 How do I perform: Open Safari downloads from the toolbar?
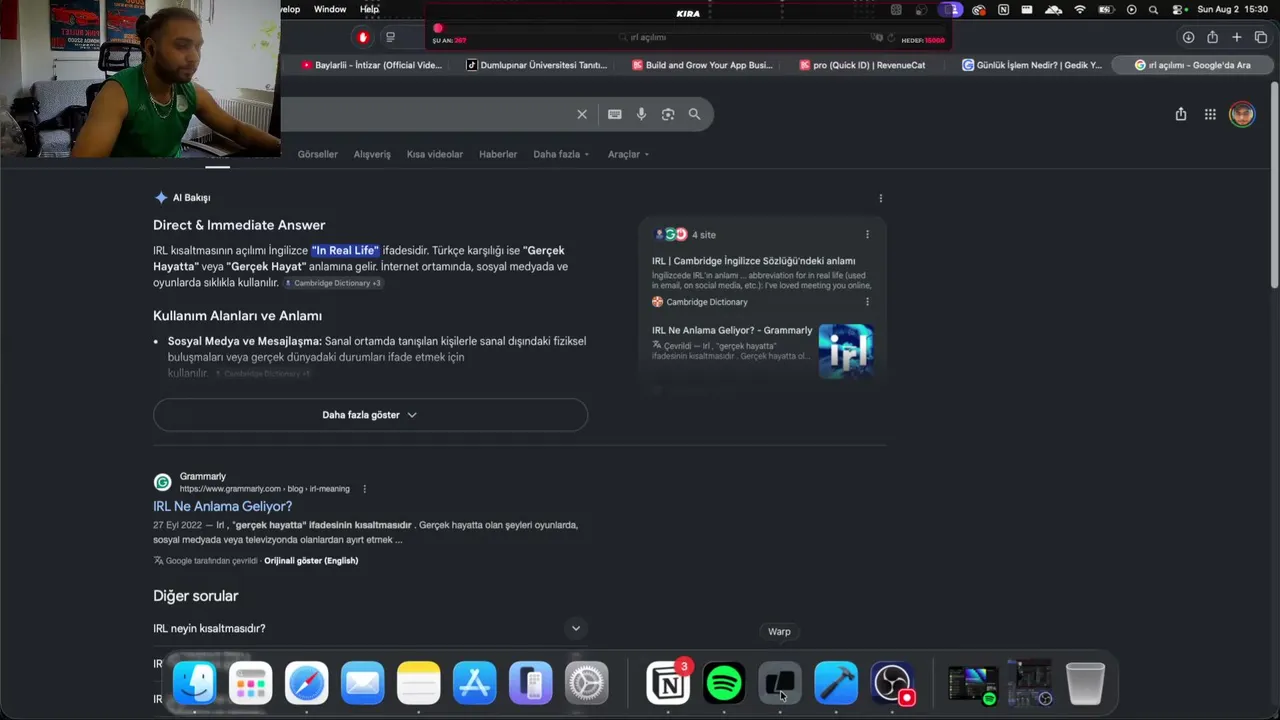click(x=1188, y=37)
